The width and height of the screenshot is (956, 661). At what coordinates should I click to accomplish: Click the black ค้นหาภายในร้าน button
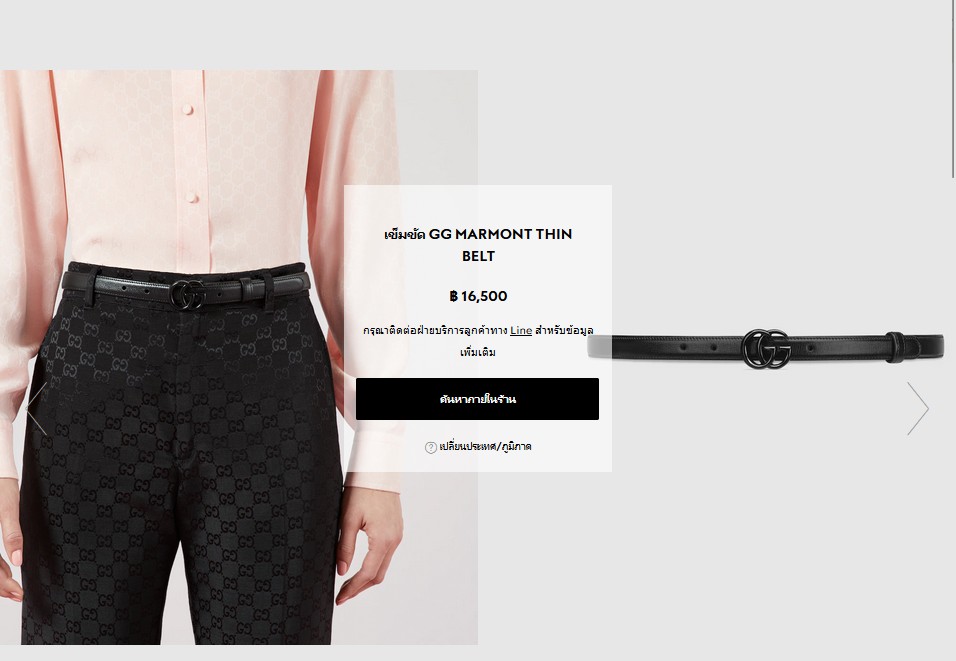point(477,399)
